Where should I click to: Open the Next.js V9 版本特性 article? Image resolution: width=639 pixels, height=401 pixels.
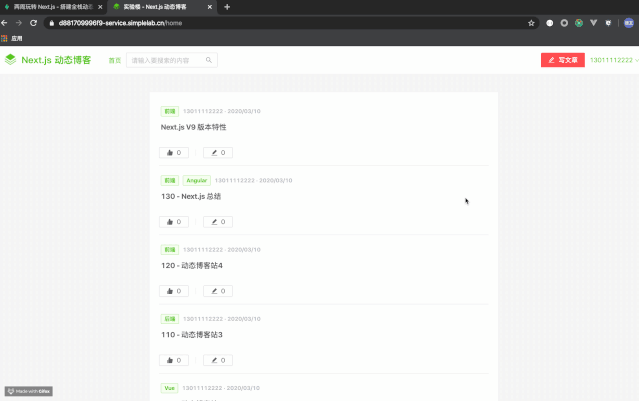(193, 127)
